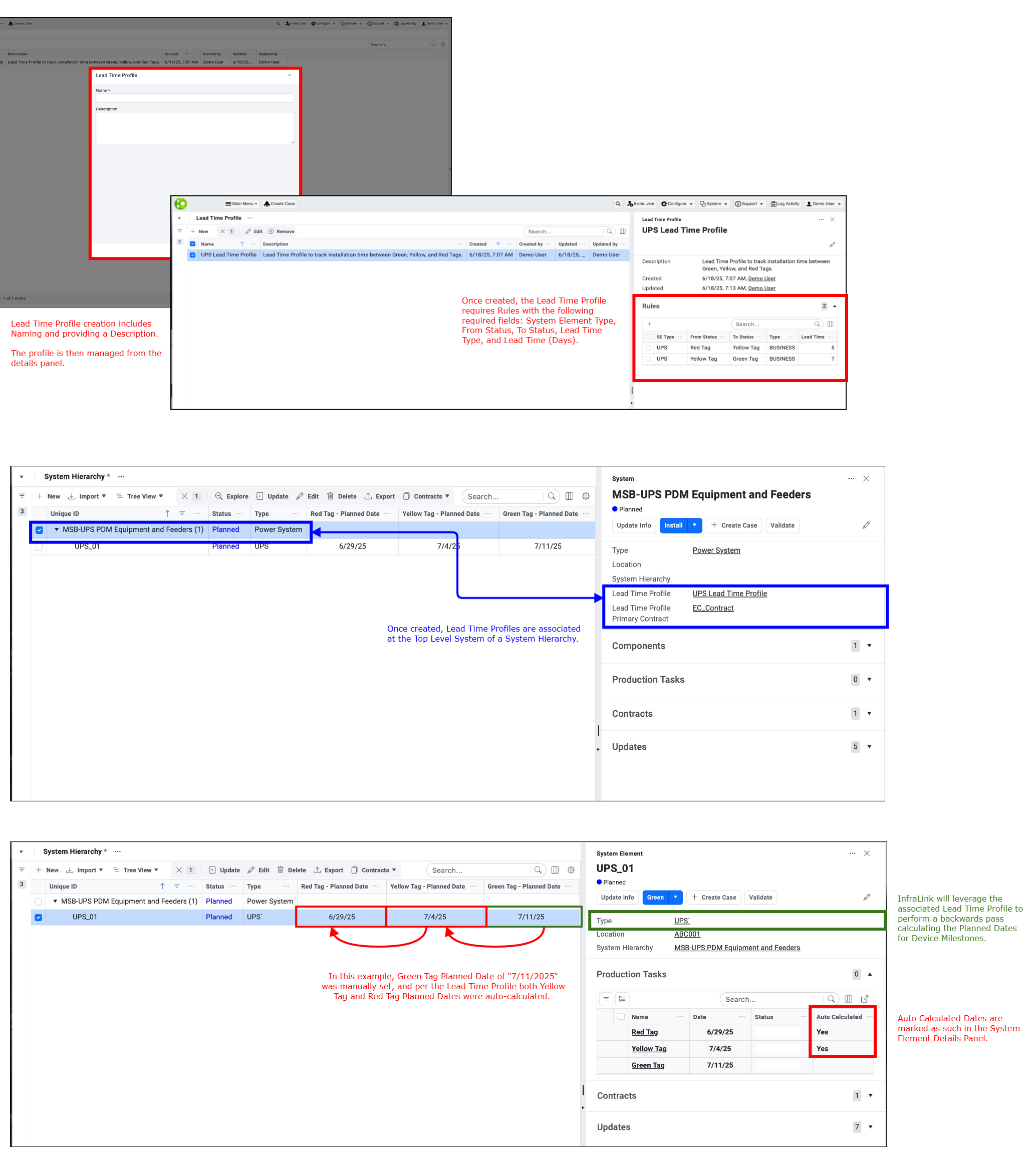
Task: Click the Validate button for UPS_01
Action: point(760,897)
